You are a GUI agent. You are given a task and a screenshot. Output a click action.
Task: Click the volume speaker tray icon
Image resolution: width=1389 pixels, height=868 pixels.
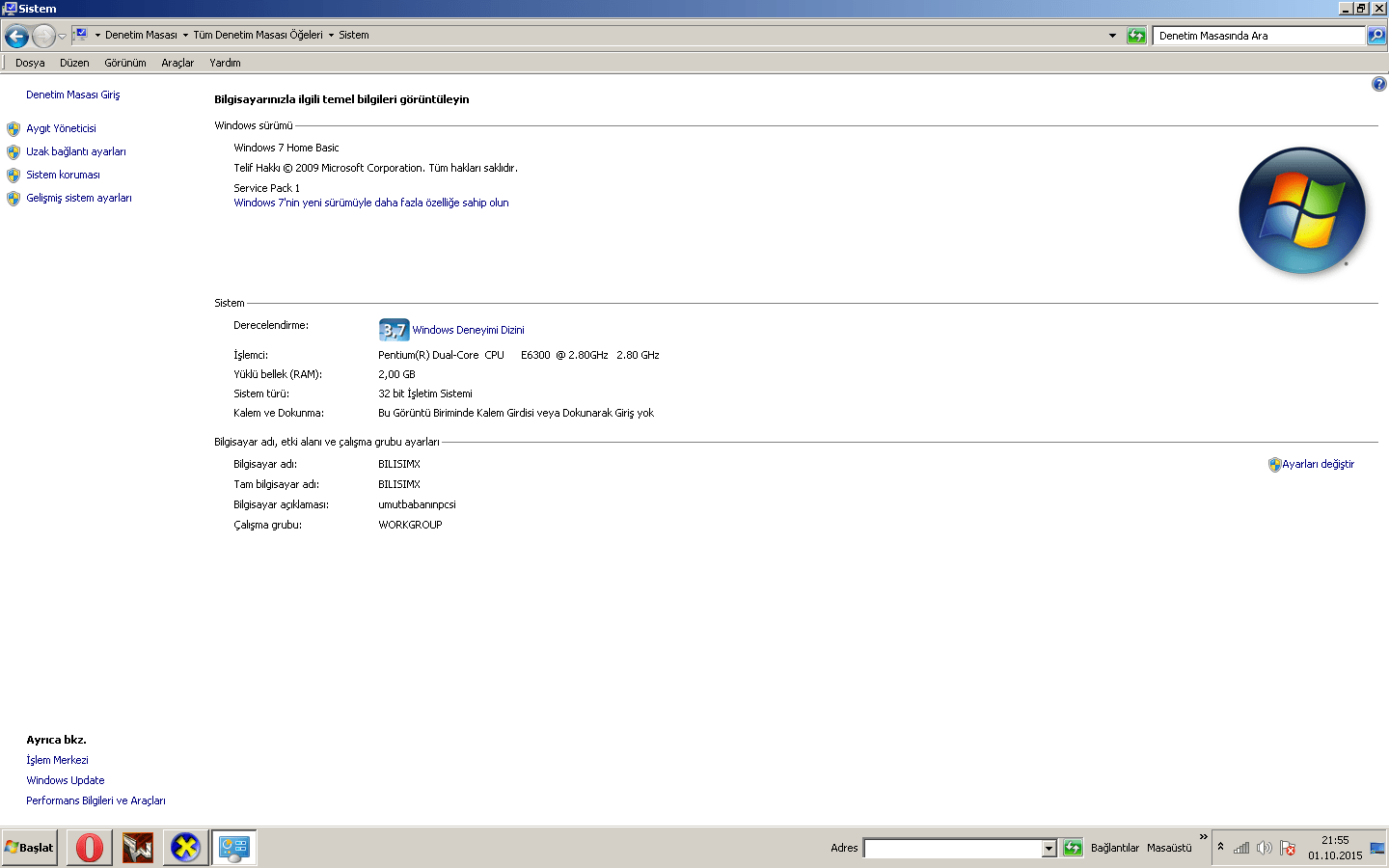1264,848
